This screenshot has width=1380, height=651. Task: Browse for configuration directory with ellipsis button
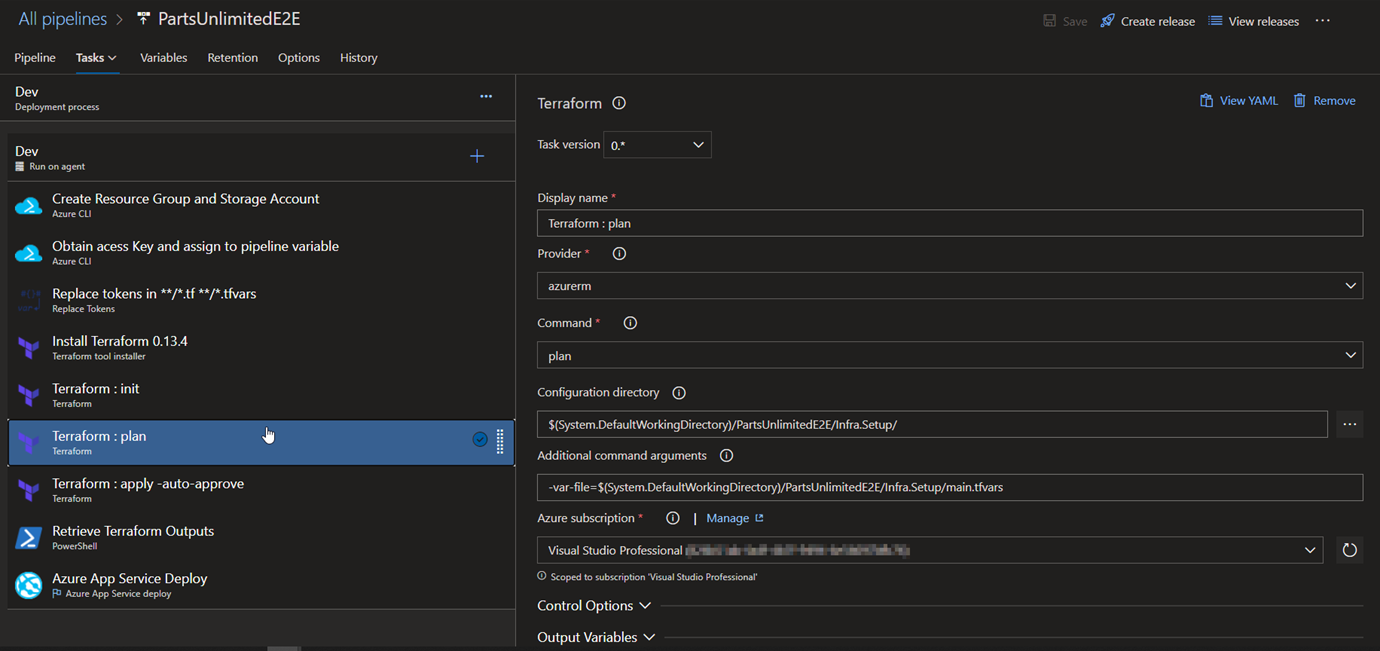pyautogui.click(x=1349, y=424)
